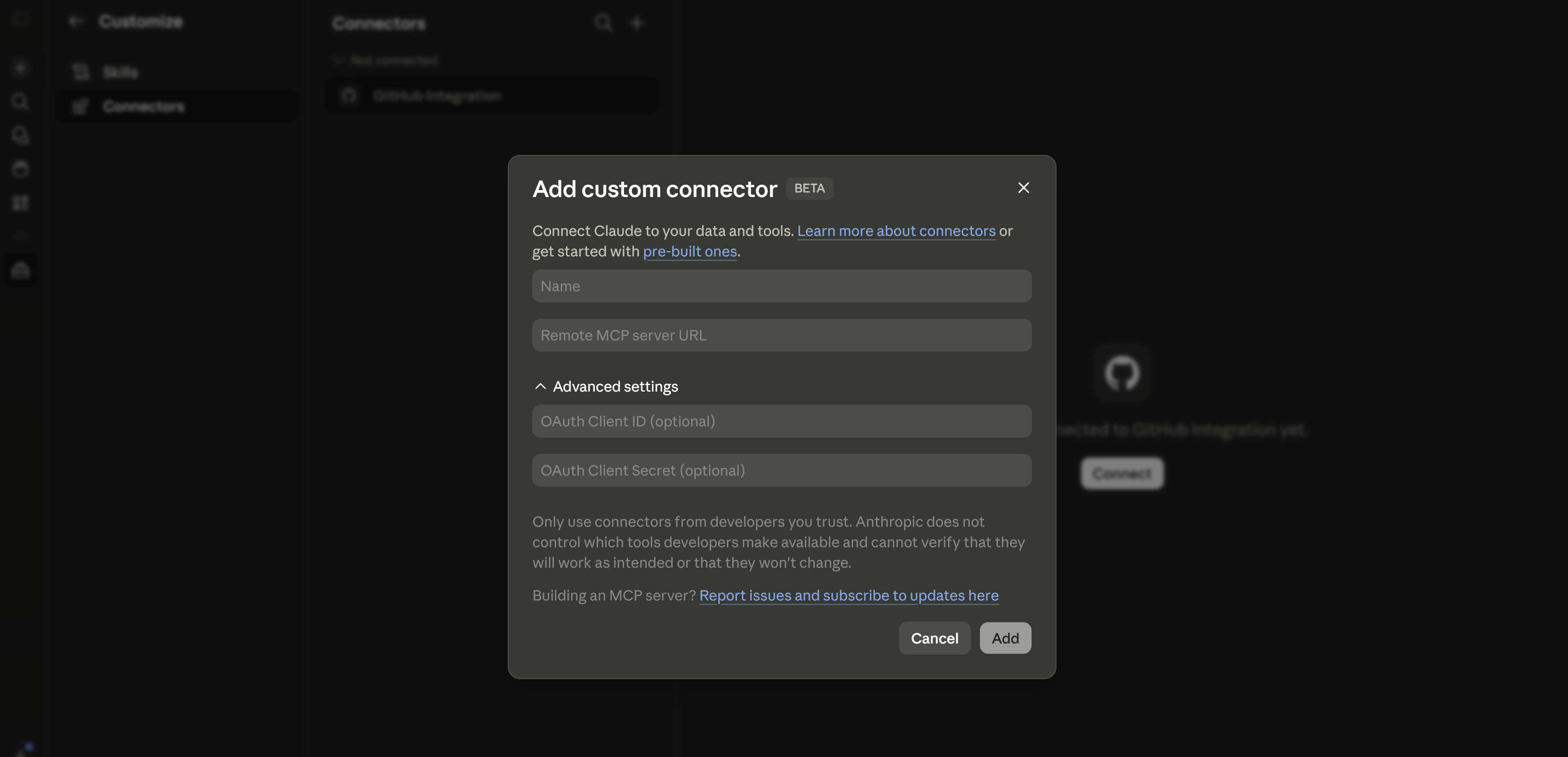Image resolution: width=1568 pixels, height=757 pixels.
Task: Click the Connect button for GitHub
Action: click(x=1122, y=473)
